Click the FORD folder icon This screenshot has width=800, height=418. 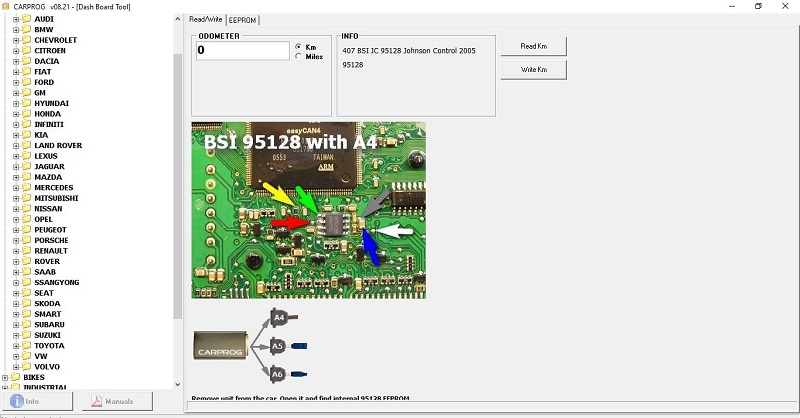coord(27,82)
